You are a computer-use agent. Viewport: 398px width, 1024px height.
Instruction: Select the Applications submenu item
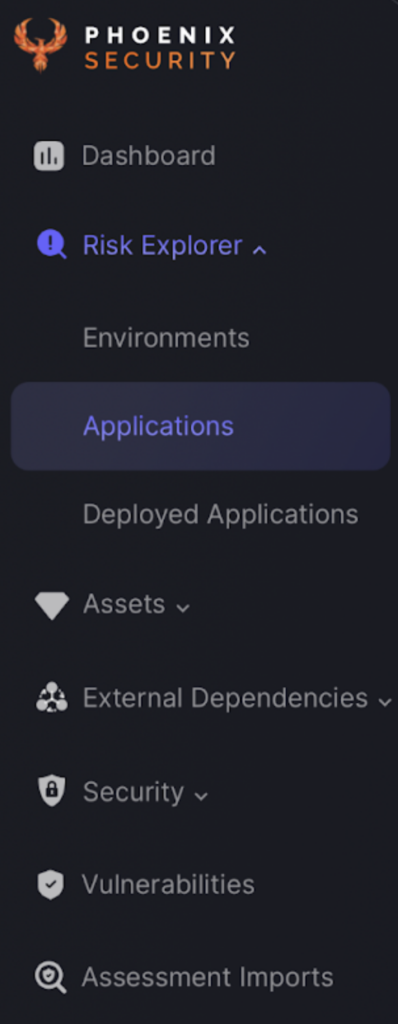[201, 426]
